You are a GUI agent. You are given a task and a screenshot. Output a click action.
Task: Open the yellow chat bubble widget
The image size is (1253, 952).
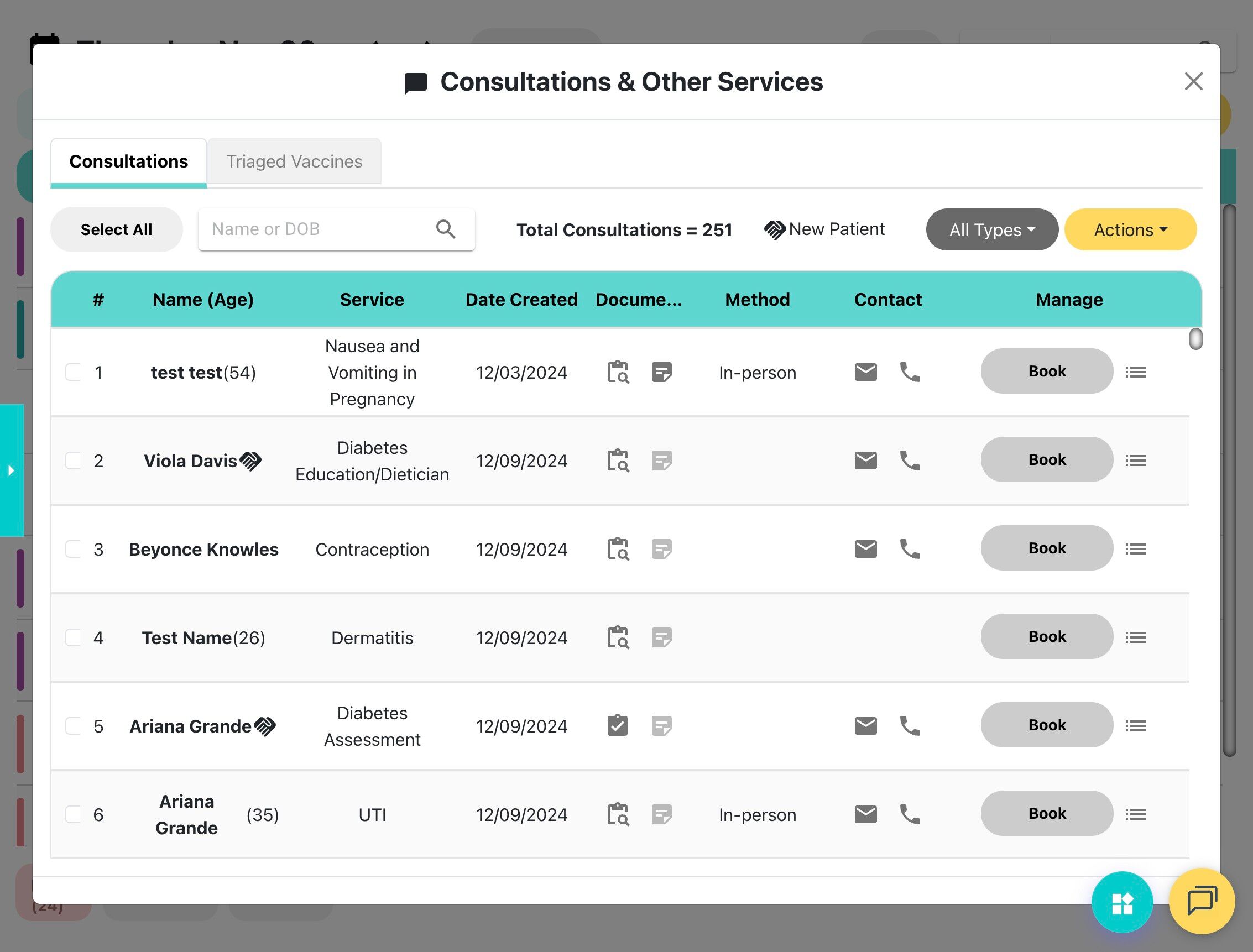coord(1202,901)
